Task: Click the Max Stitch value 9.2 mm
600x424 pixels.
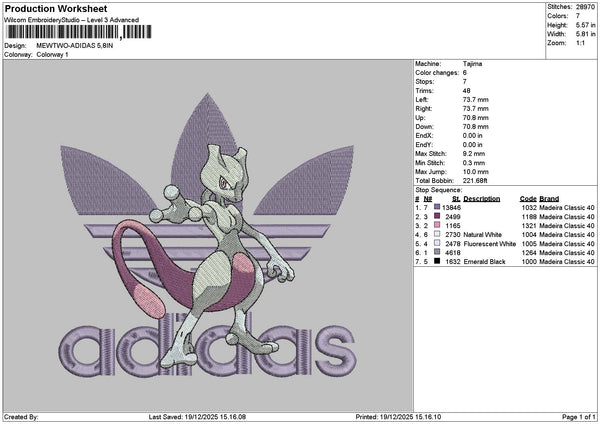Action: [x=474, y=154]
